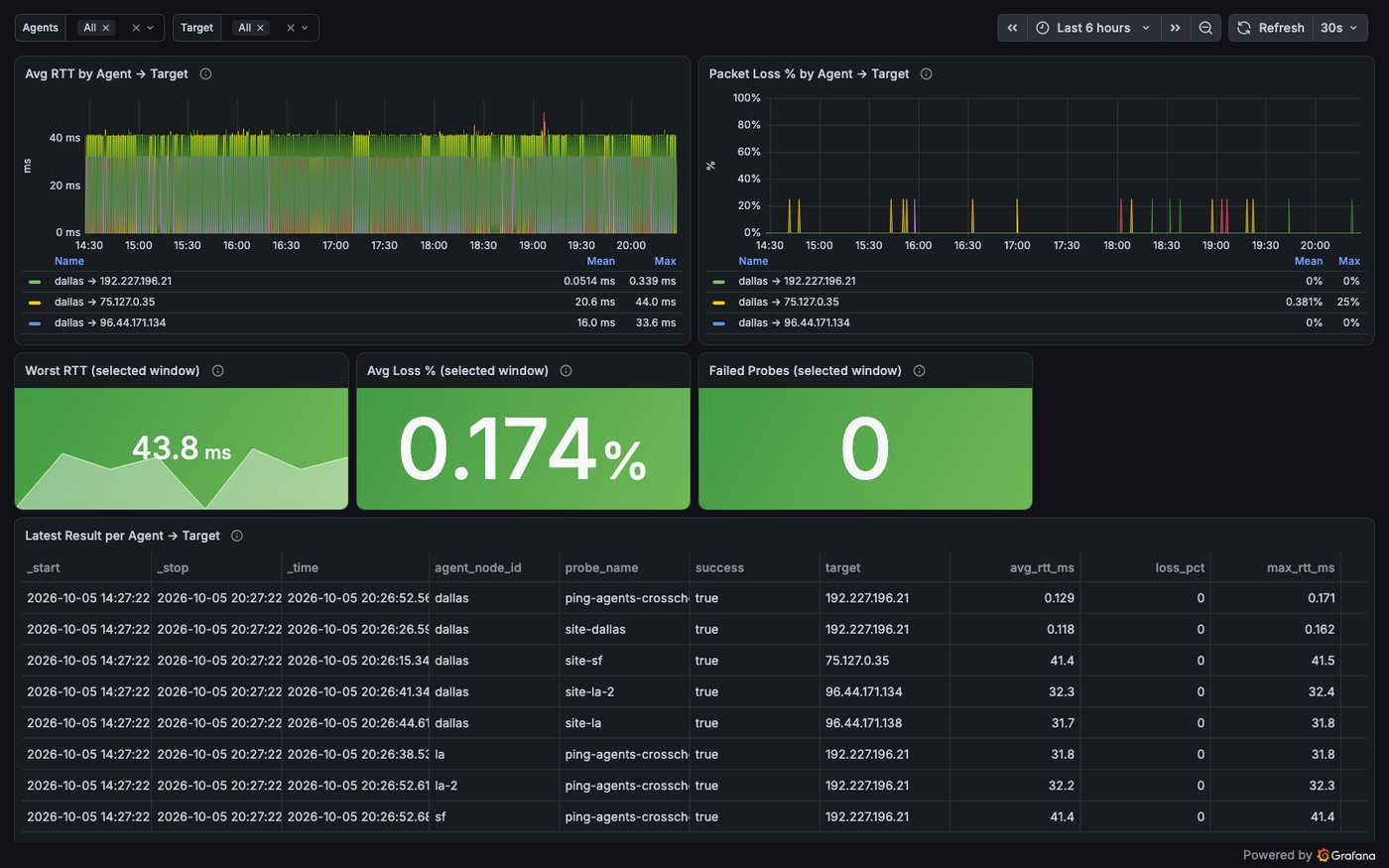Show info for Avg Loss % panel

click(566, 371)
